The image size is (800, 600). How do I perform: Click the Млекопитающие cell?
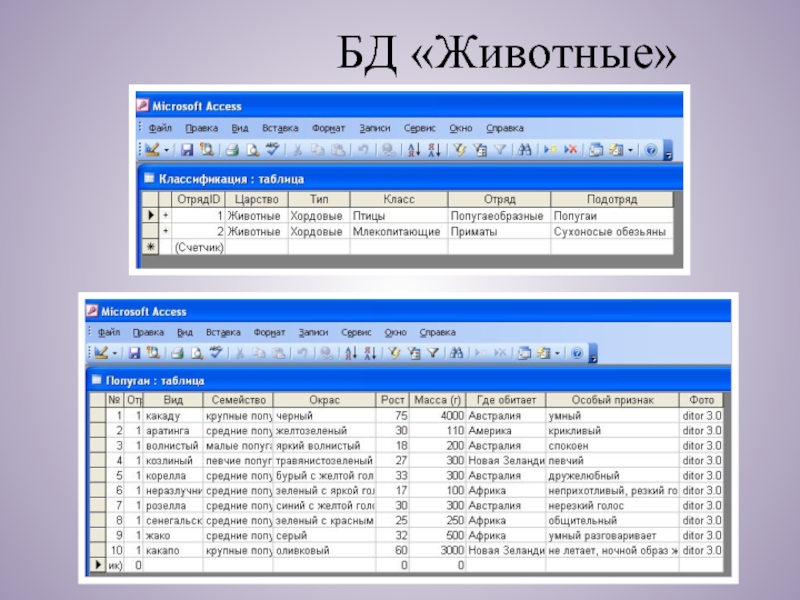click(399, 231)
